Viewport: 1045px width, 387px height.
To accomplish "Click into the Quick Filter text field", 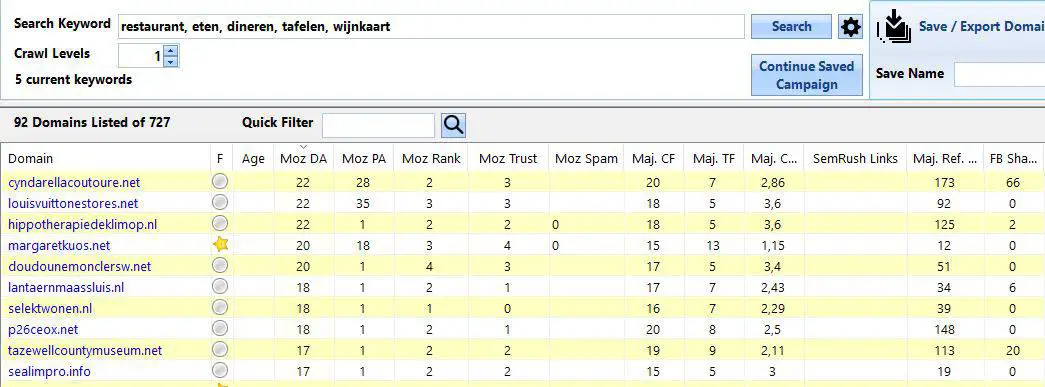I will click(378, 125).
